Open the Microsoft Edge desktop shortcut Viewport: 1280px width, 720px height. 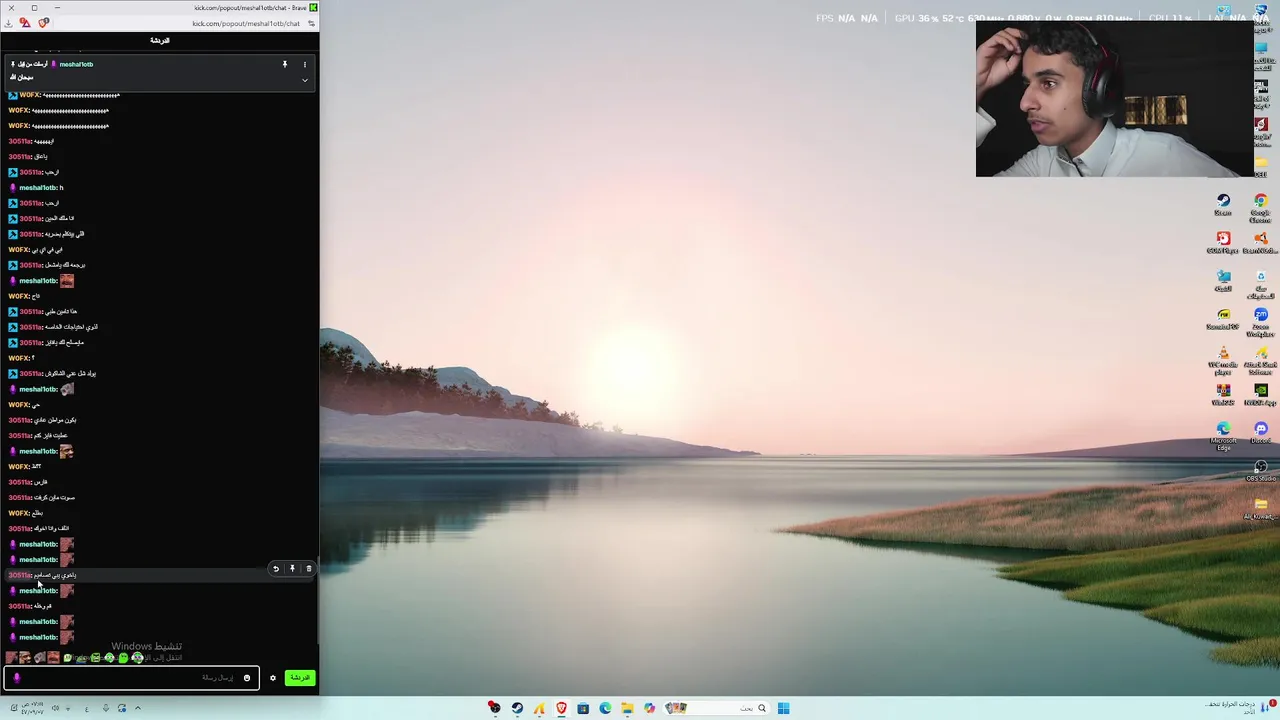(x=1223, y=436)
